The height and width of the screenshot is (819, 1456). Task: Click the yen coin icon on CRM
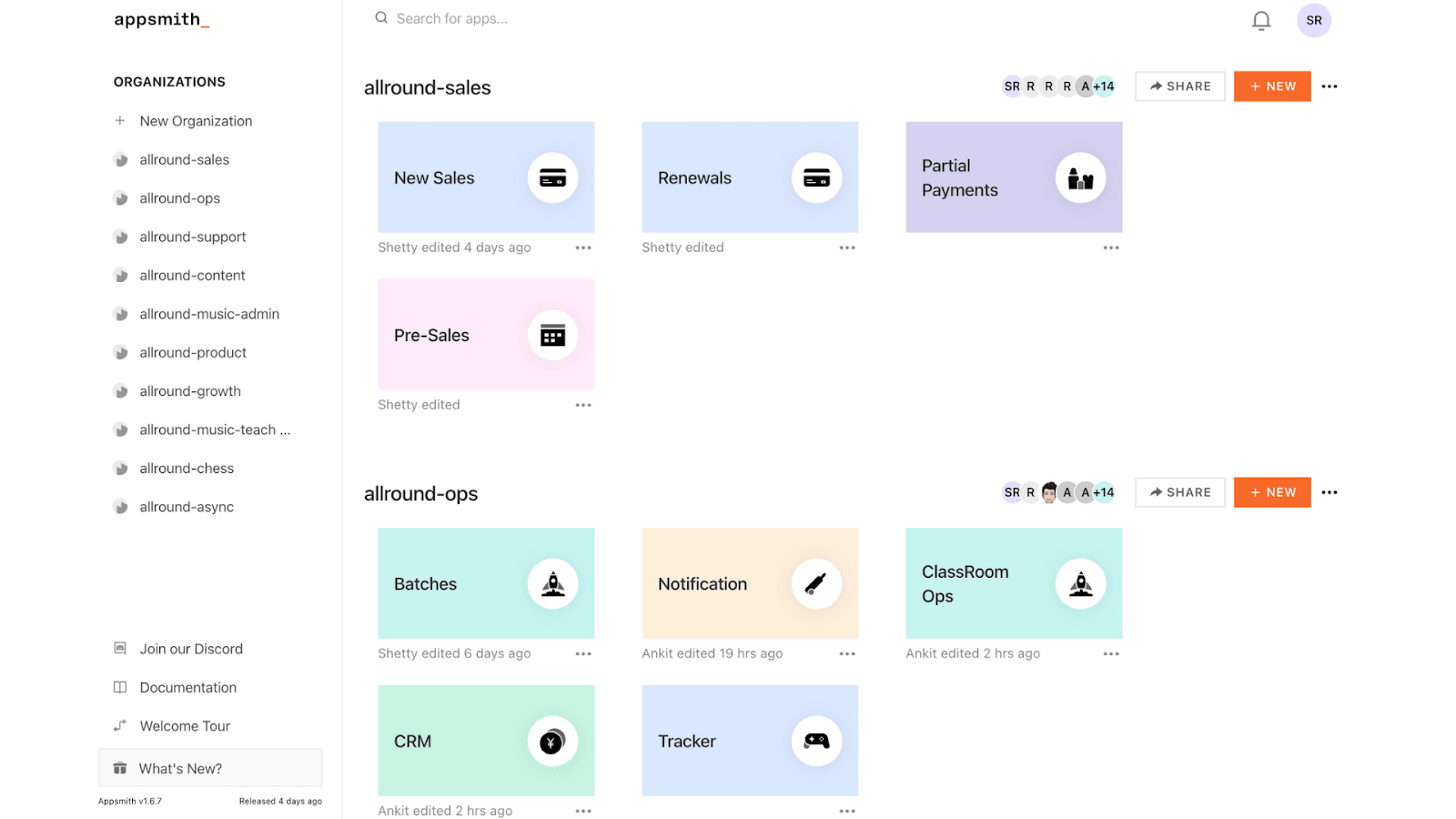[552, 741]
